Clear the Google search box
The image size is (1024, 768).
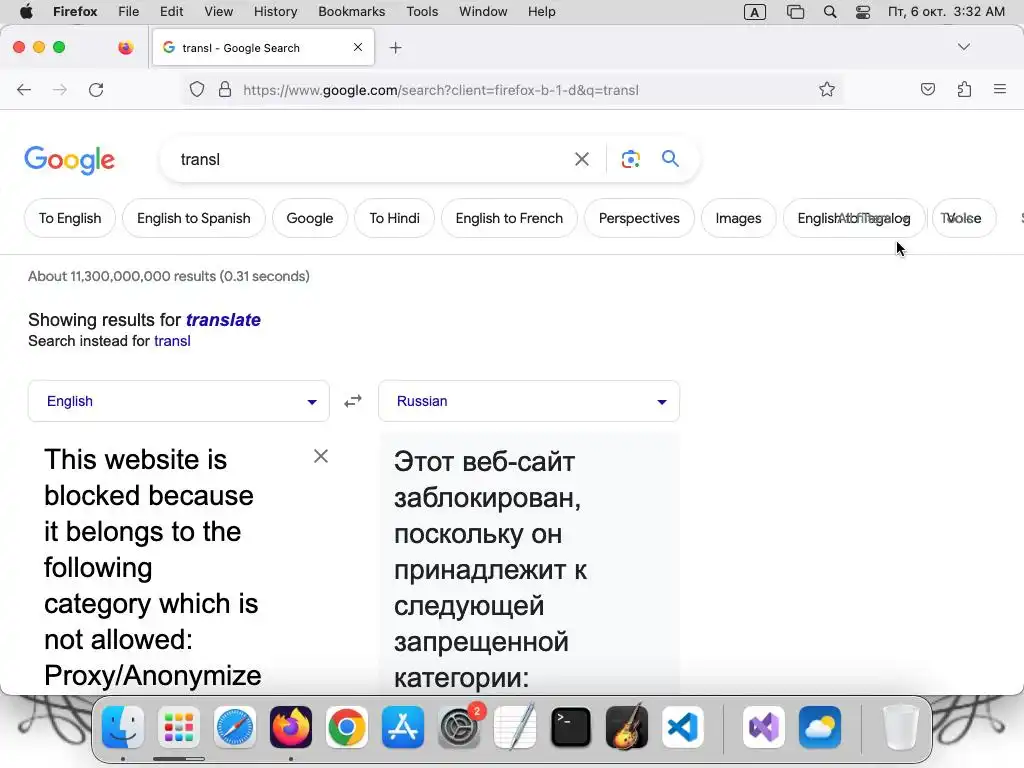pos(582,159)
